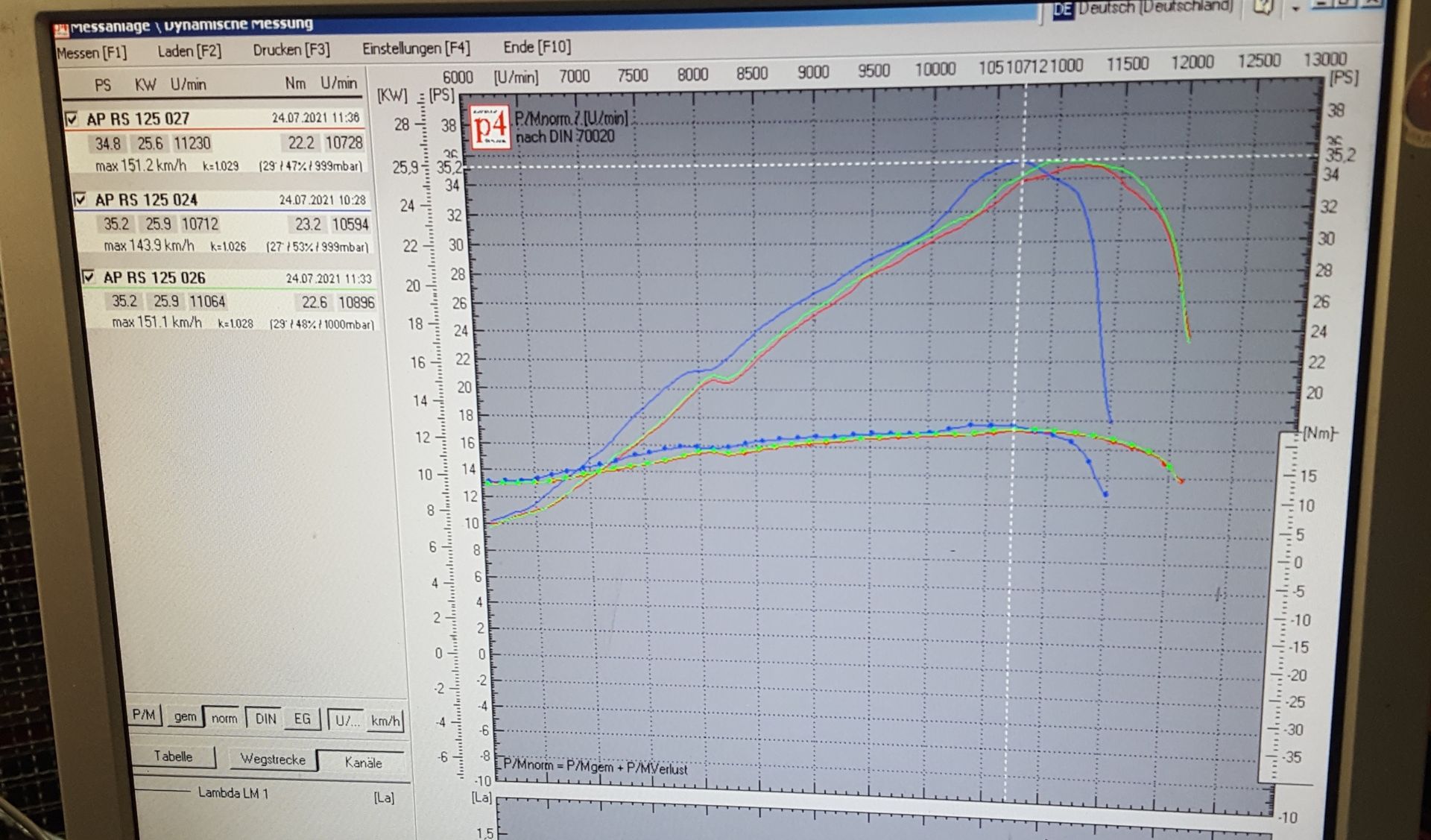This screenshot has height=840, width=1431.
Task: Select the EG correction button
Action: click(302, 719)
